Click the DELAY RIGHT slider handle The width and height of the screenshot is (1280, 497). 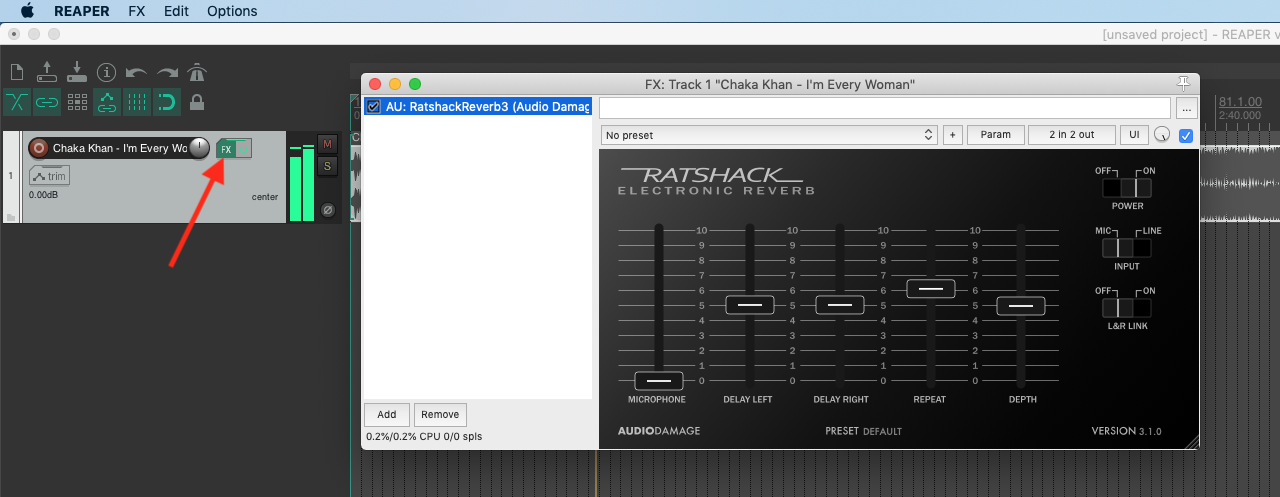click(x=840, y=305)
